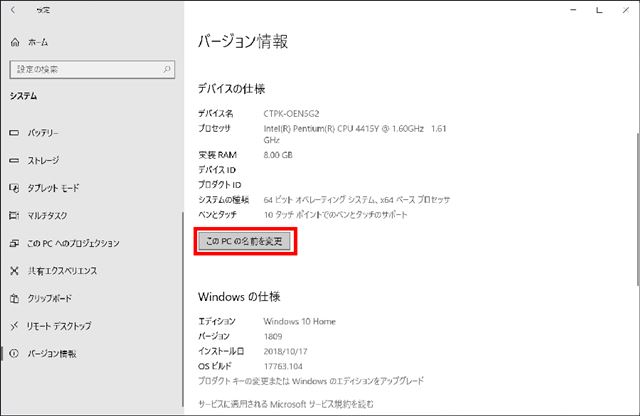Open プロダクト キーの変更 or edition upgrade link
Image resolution: width=640 pixels, height=416 pixels.
(x=311, y=381)
